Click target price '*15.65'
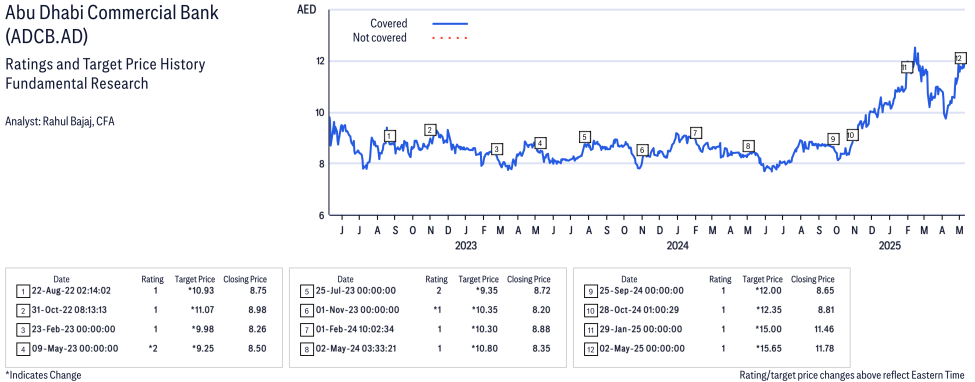 pyautogui.click(x=769, y=348)
